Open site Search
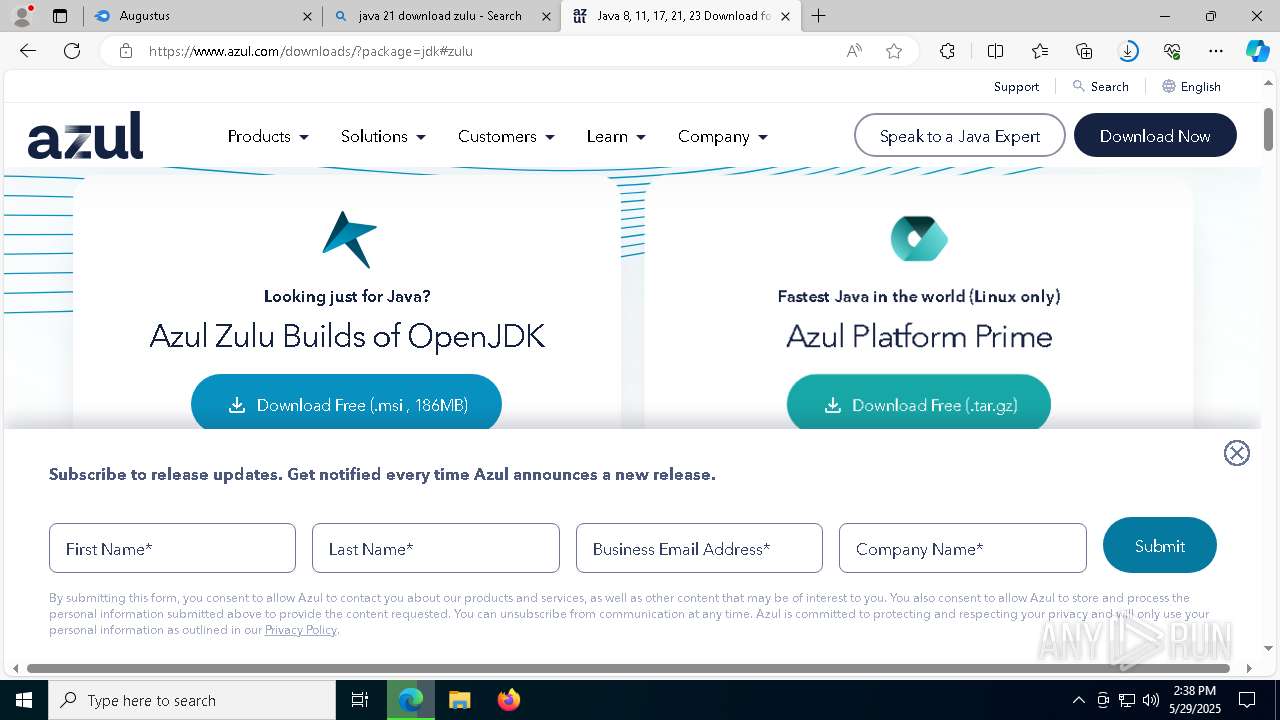1280x720 pixels. [x=1100, y=87]
